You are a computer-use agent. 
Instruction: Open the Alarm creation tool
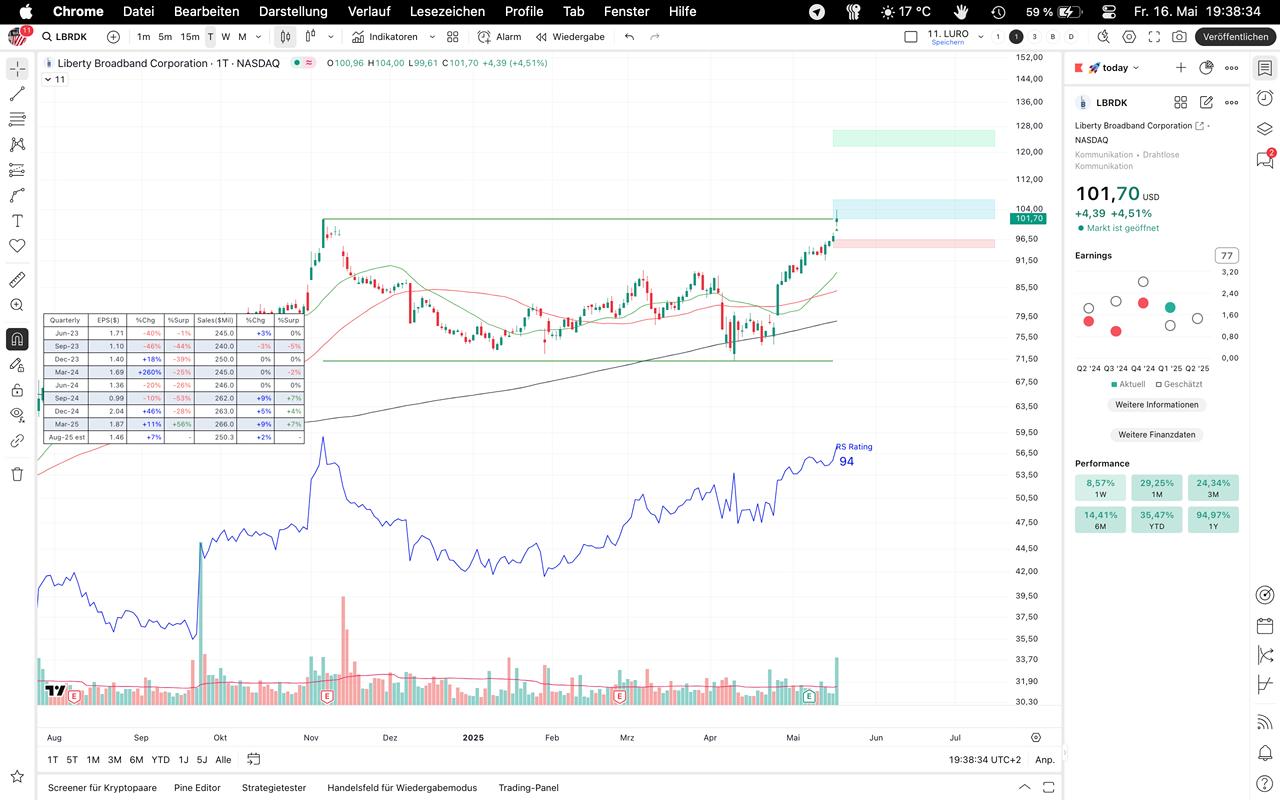pyautogui.click(x=499, y=37)
